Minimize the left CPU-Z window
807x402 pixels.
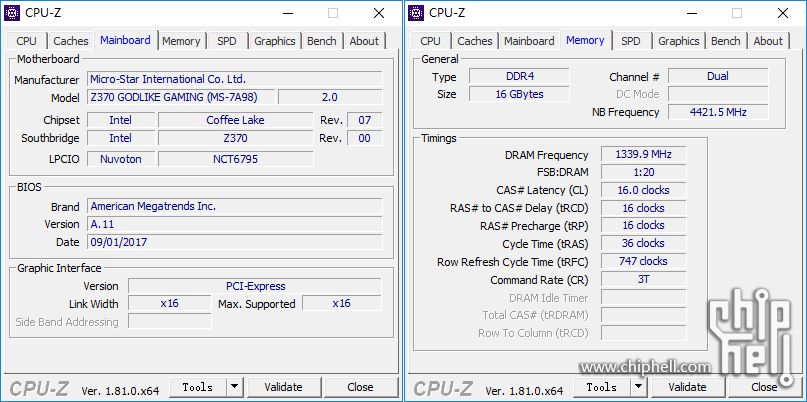coord(289,13)
